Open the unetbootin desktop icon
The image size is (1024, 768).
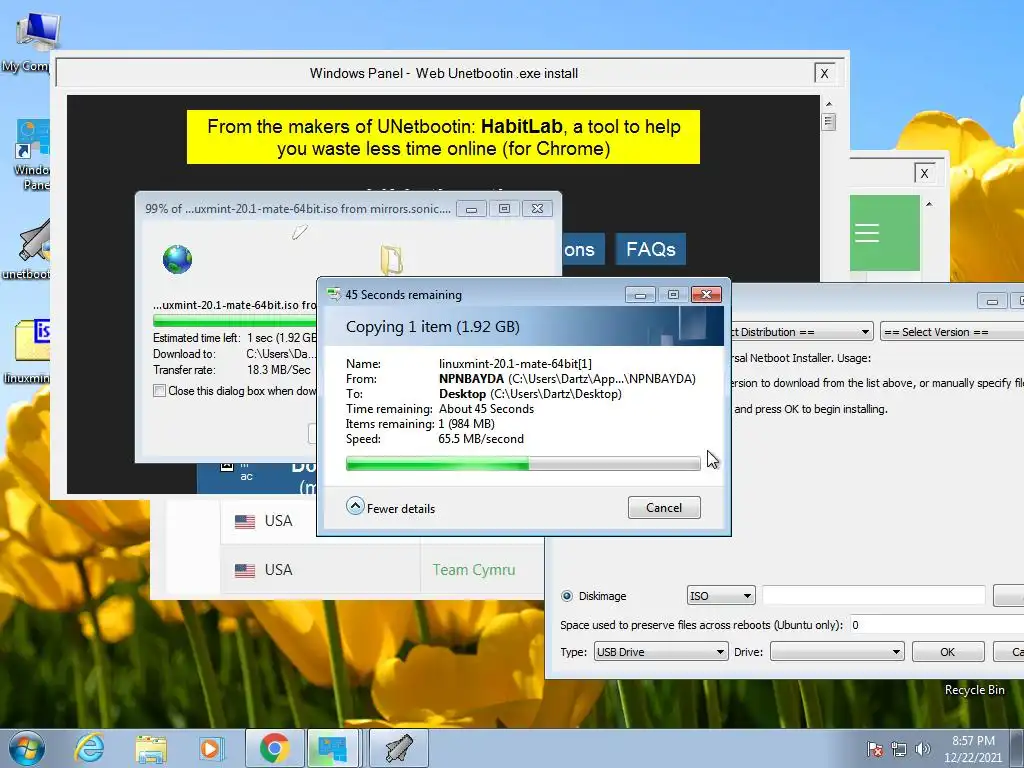click(x=29, y=251)
